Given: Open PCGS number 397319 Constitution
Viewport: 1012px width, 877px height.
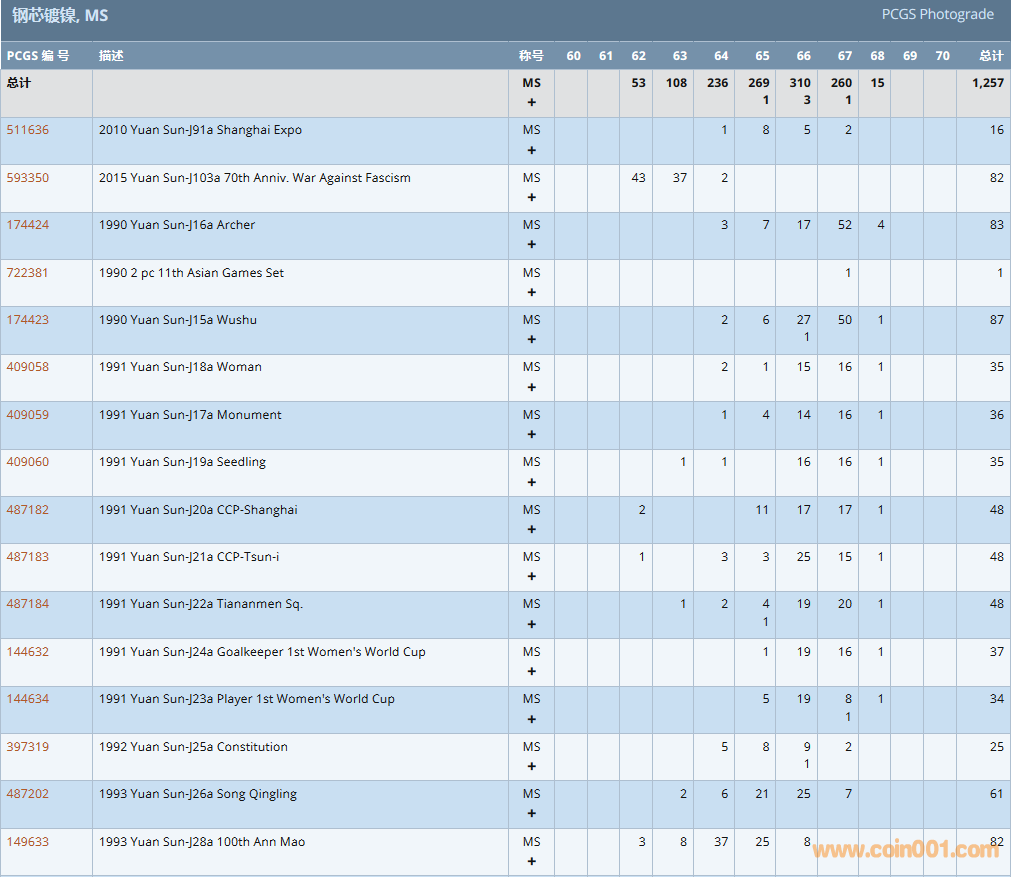Looking at the screenshot, I should click(28, 747).
